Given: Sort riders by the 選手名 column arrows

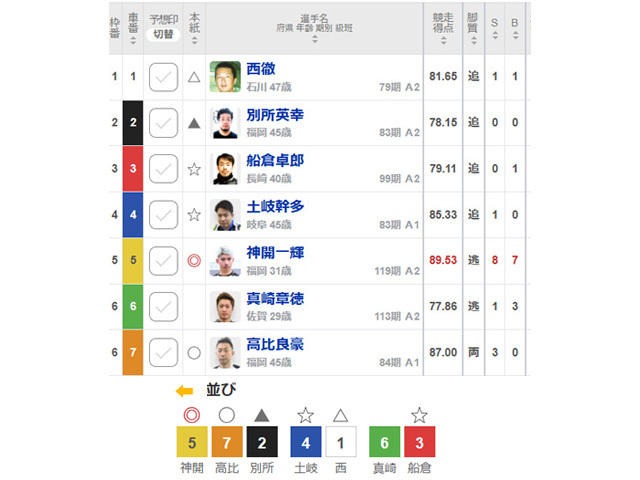Looking at the screenshot, I should click(314, 29).
